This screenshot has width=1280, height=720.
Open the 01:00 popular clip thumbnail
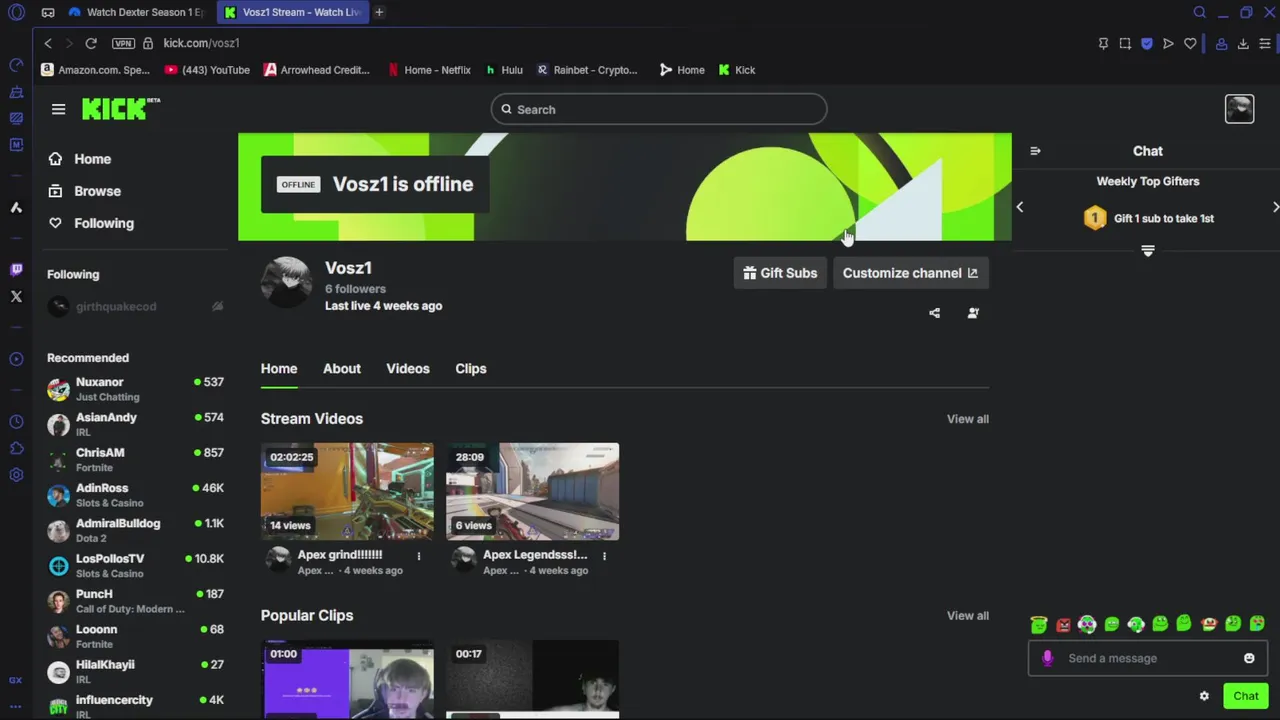tap(347, 679)
